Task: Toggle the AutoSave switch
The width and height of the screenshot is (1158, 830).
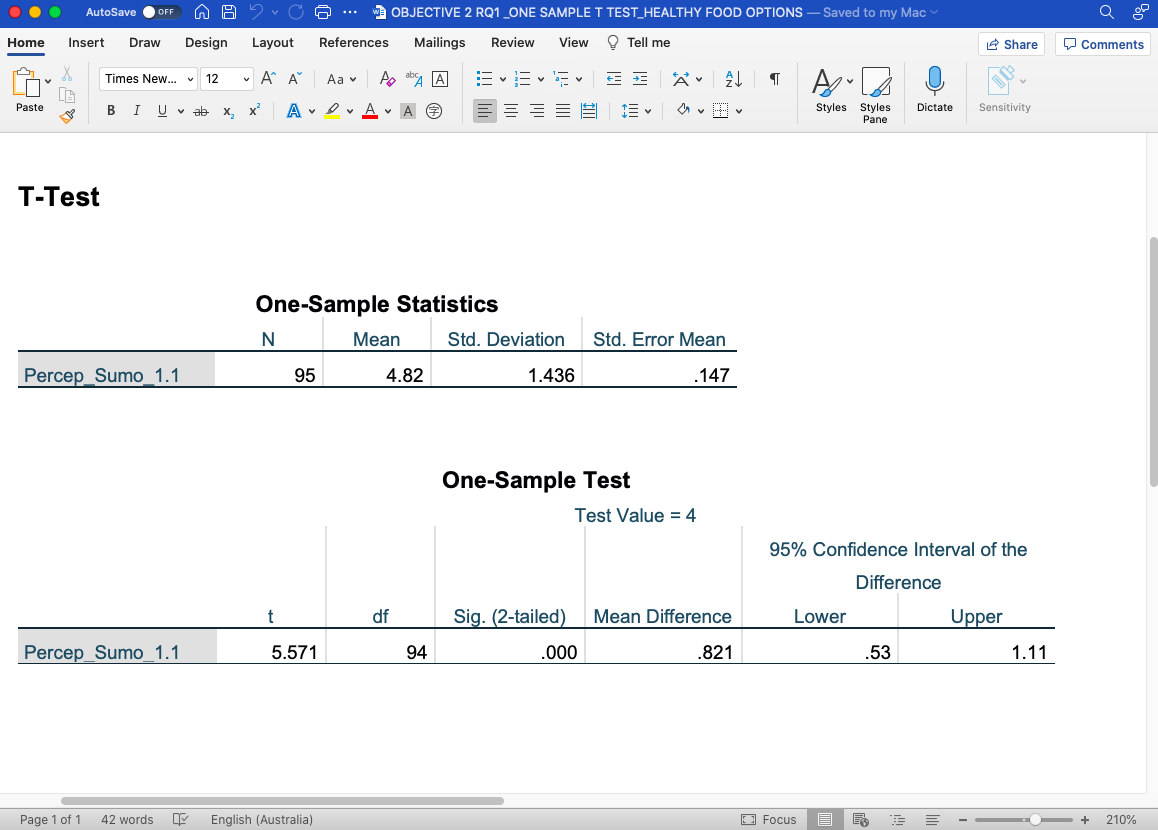Action: tap(160, 12)
